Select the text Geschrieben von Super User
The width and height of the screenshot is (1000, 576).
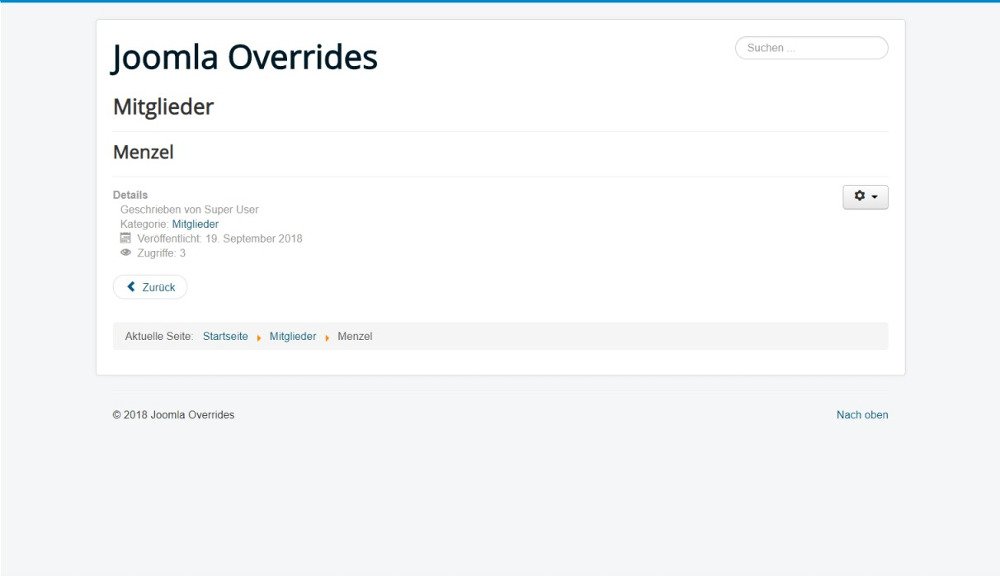(x=189, y=209)
